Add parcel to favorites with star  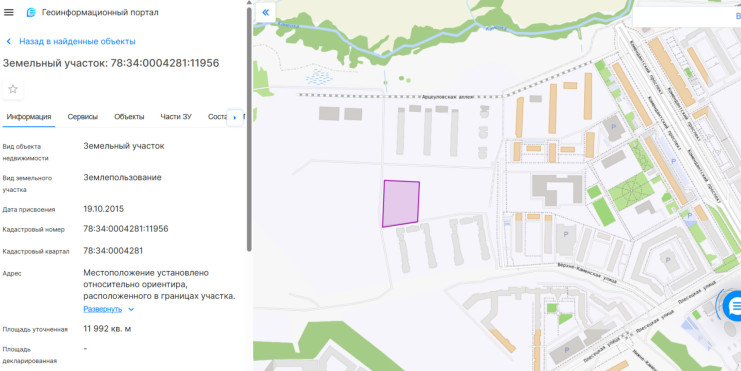pyautogui.click(x=13, y=89)
